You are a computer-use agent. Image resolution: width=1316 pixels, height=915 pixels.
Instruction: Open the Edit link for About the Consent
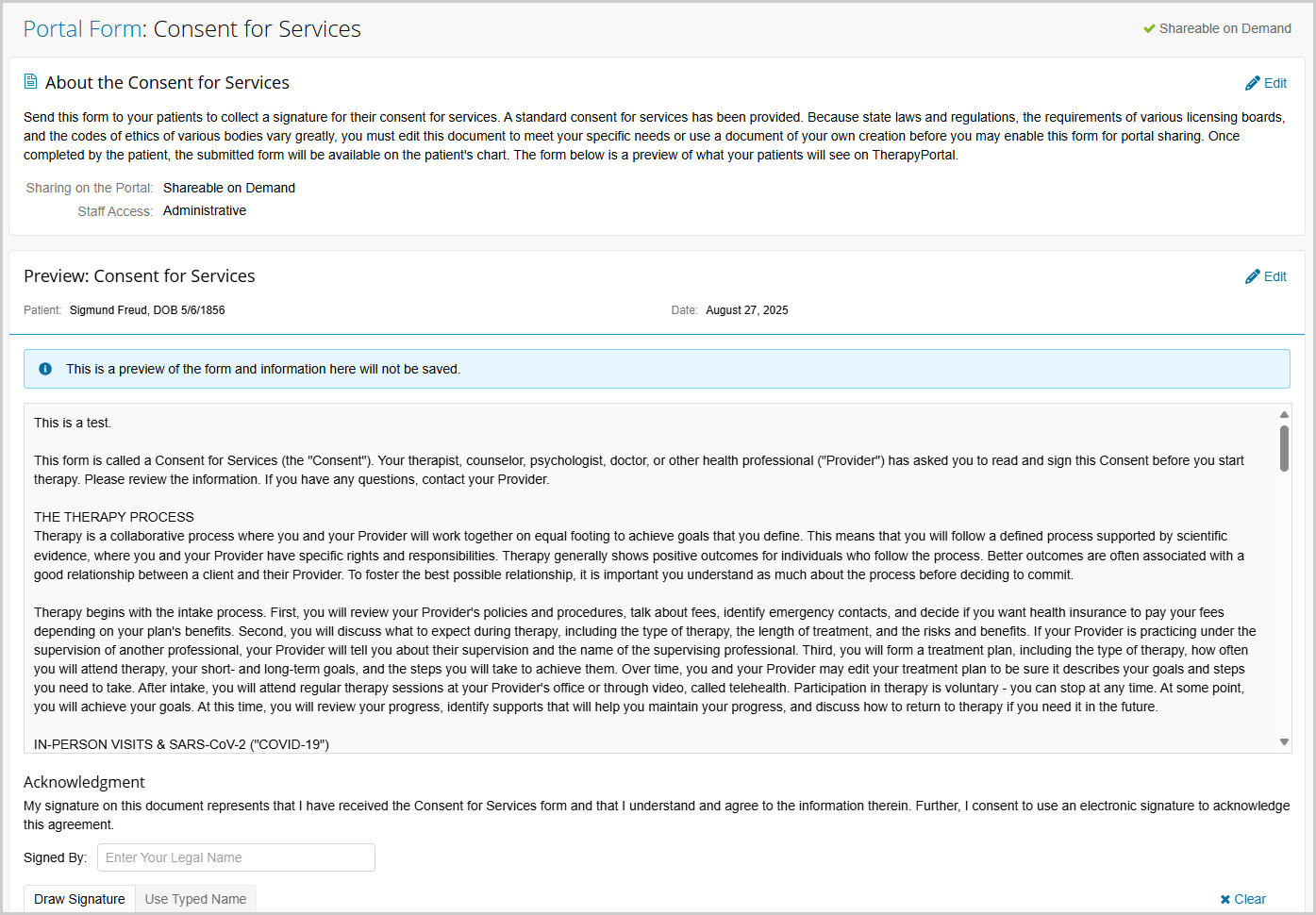click(x=1274, y=83)
